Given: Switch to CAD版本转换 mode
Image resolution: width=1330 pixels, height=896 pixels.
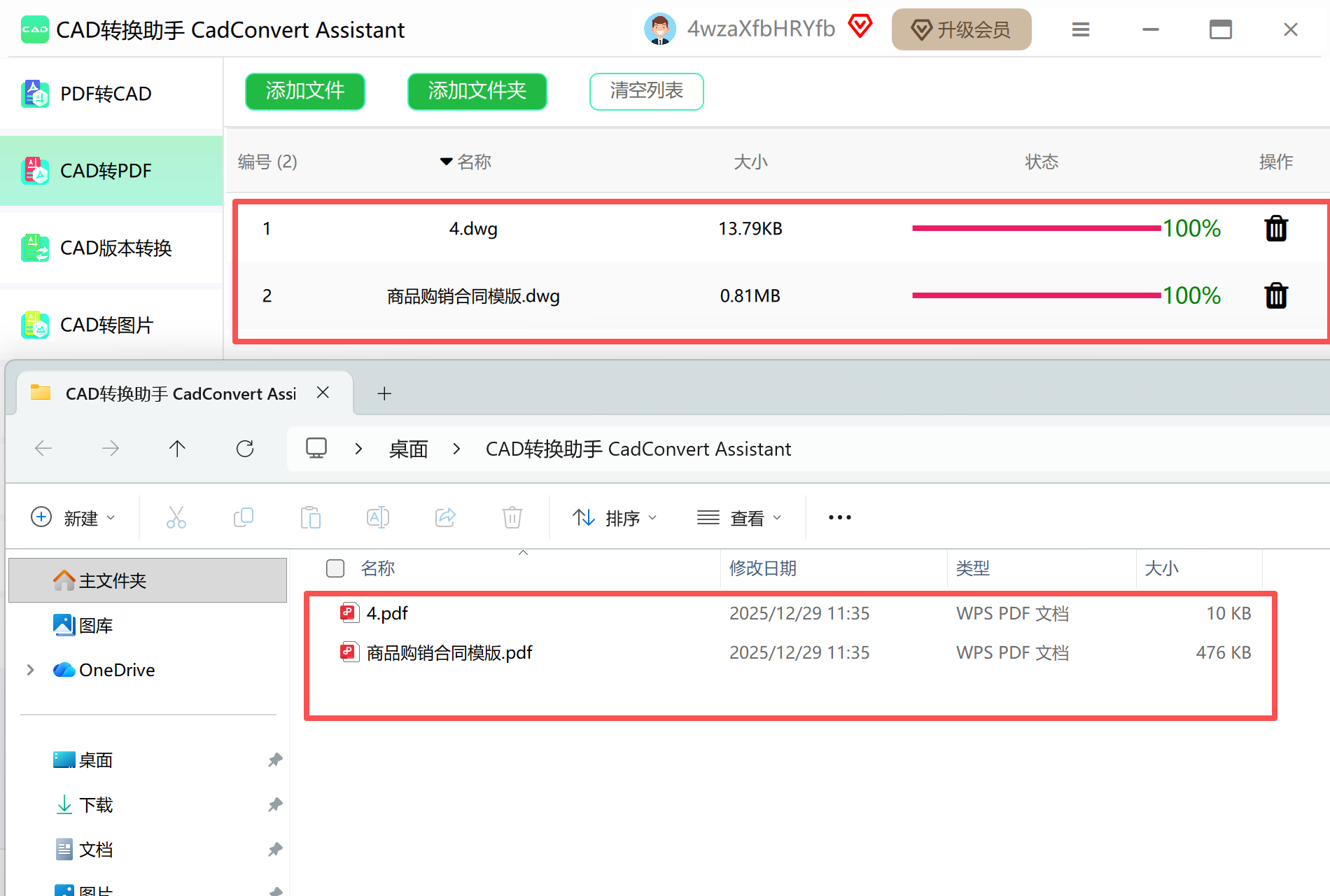Looking at the screenshot, I should [x=111, y=248].
